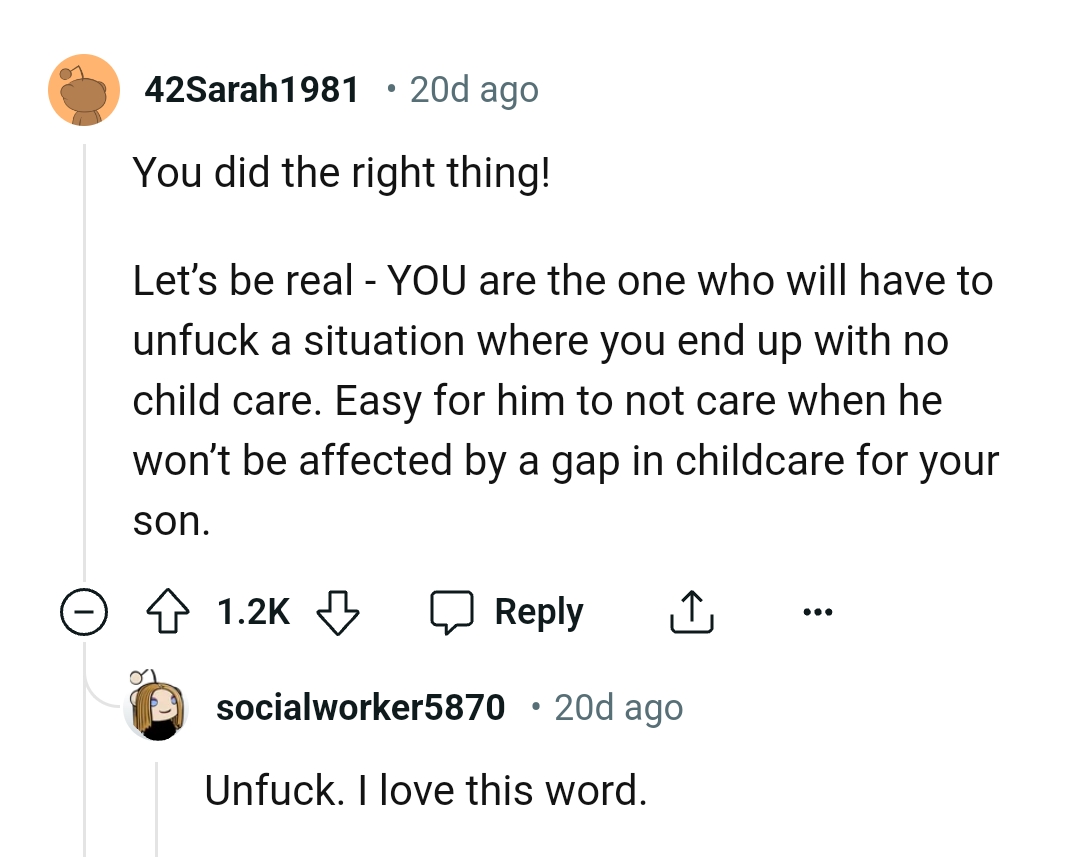Downvote 42Sarah1981's comment
This screenshot has height=857, width=1080.
pyautogui.click(x=337, y=612)
